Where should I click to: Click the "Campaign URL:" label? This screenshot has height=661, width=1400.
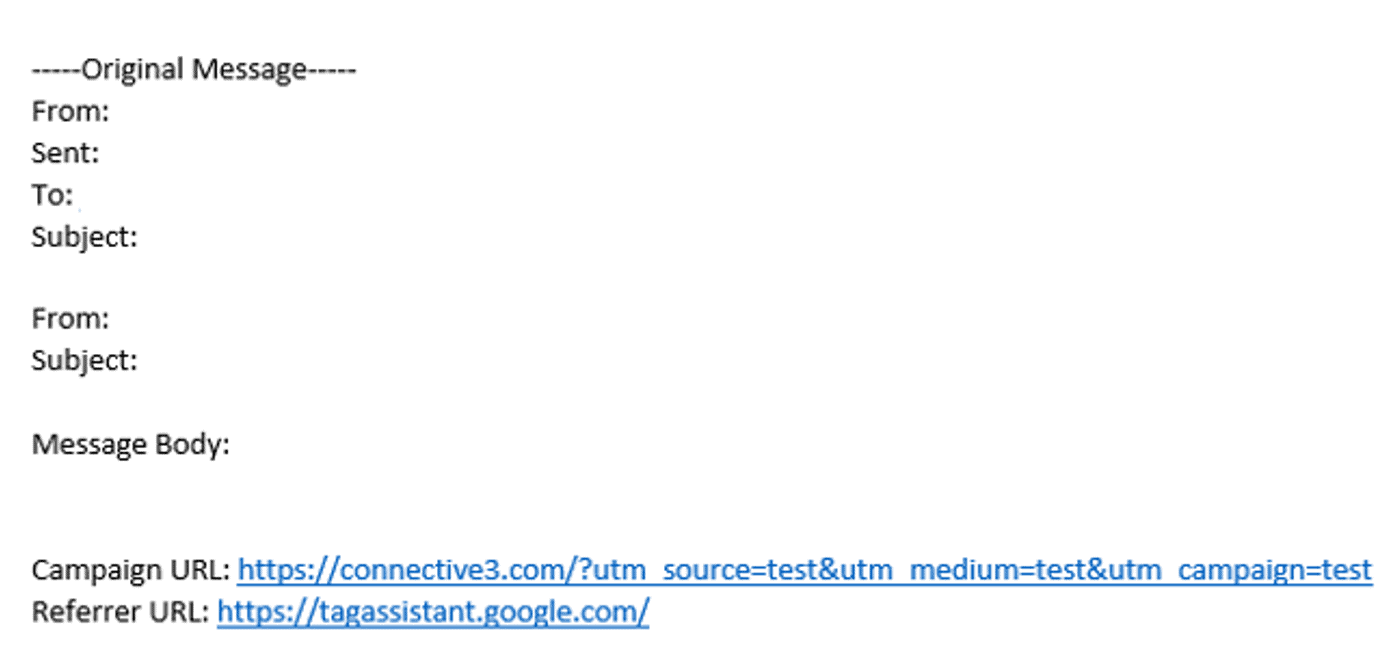(x=131, y=571)
